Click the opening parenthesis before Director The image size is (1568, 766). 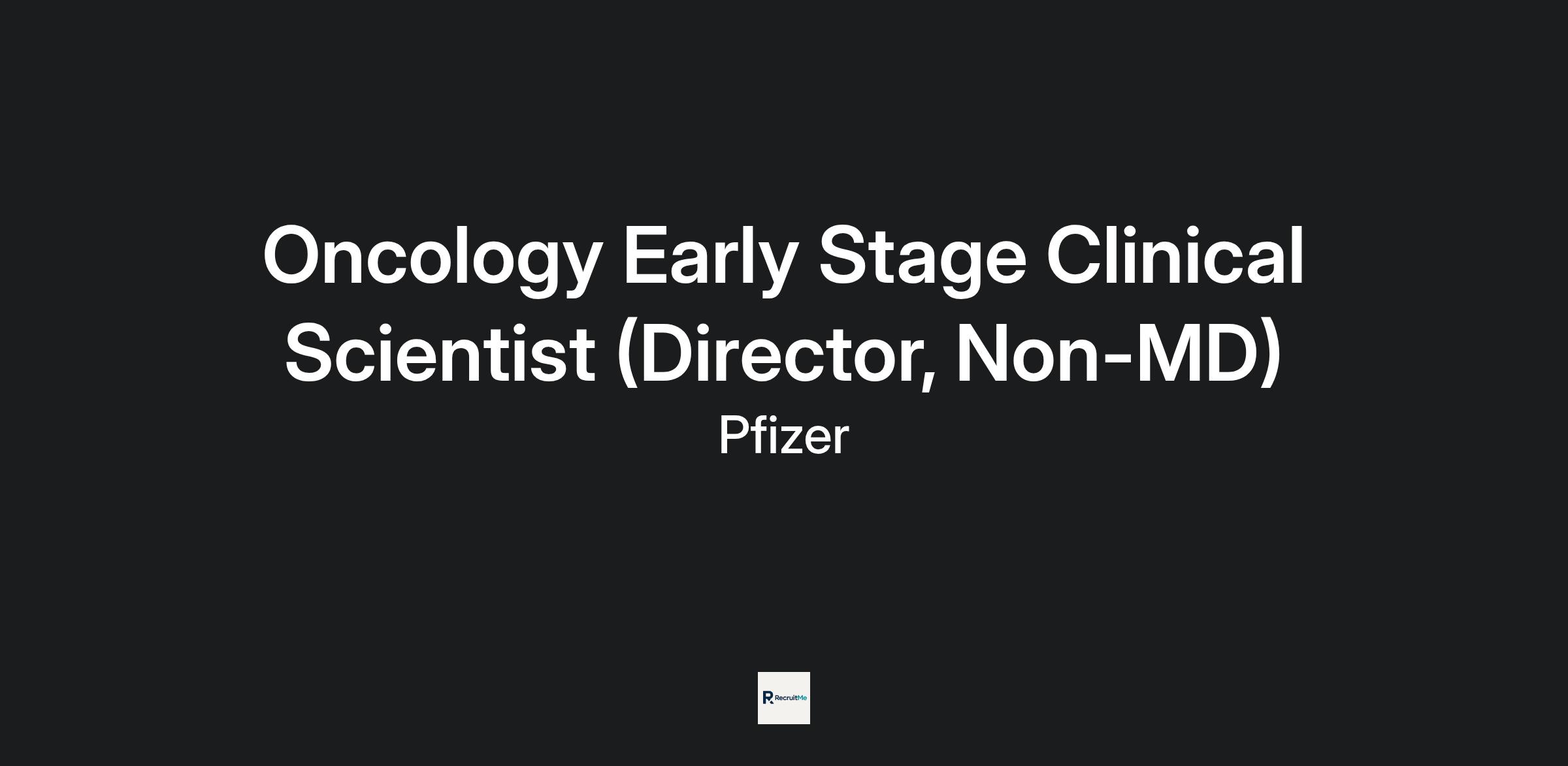tap(627, 353)
